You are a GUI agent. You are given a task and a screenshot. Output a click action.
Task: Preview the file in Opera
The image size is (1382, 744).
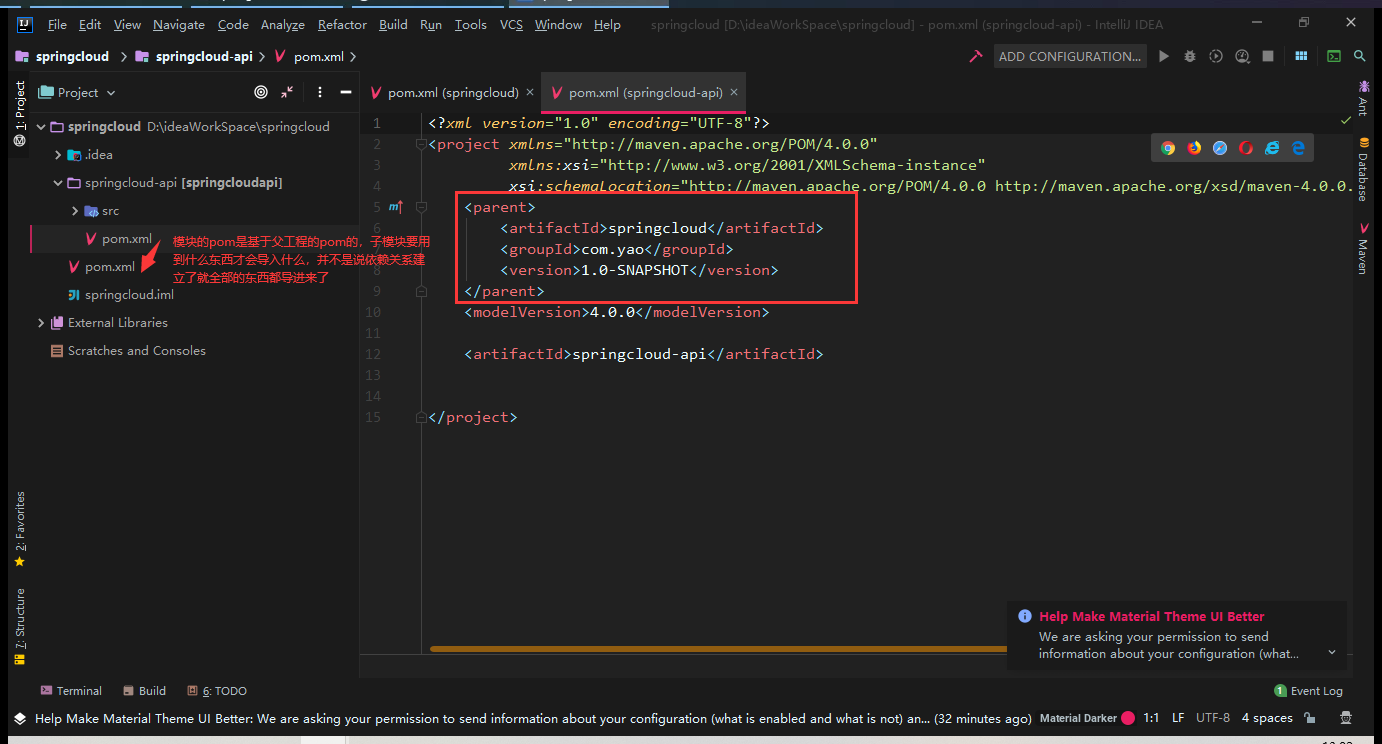[1246, 148]
